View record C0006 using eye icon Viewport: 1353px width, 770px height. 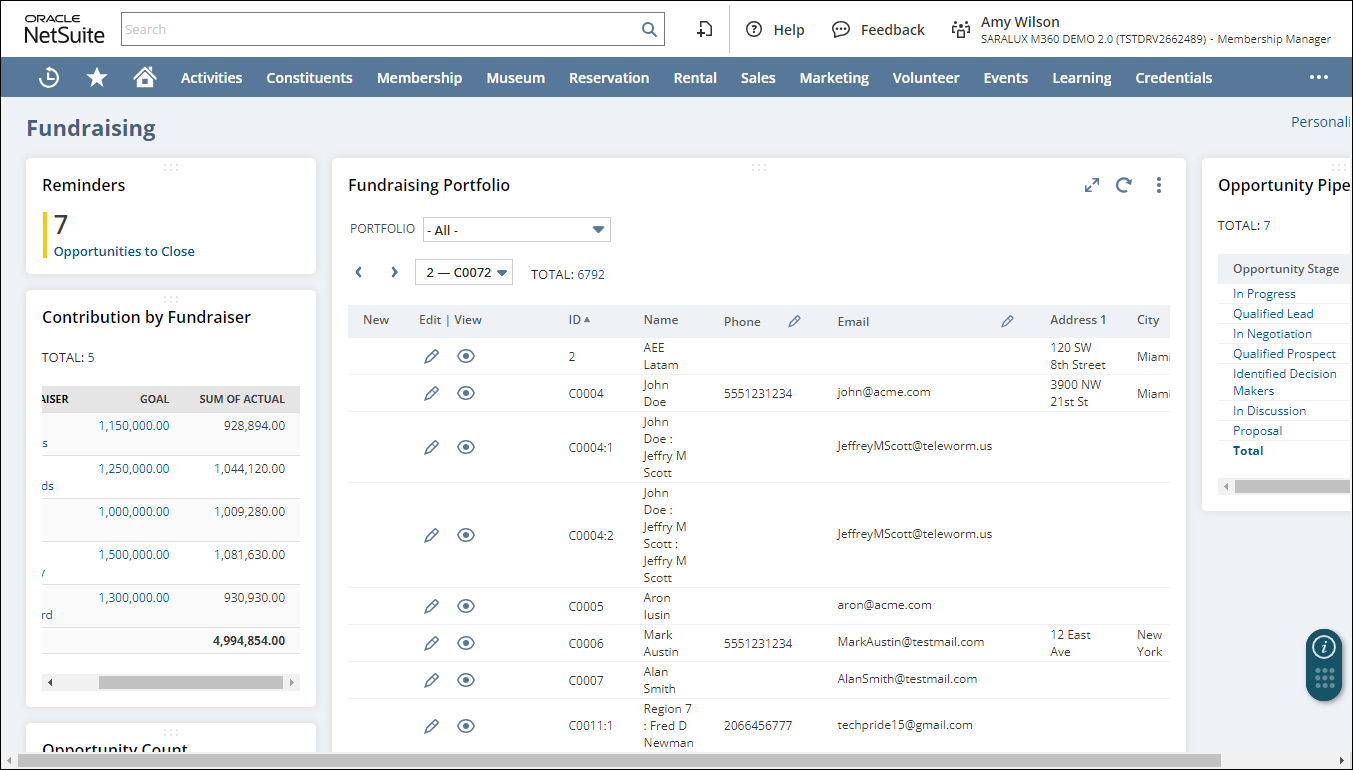click(x=465, y=643)
